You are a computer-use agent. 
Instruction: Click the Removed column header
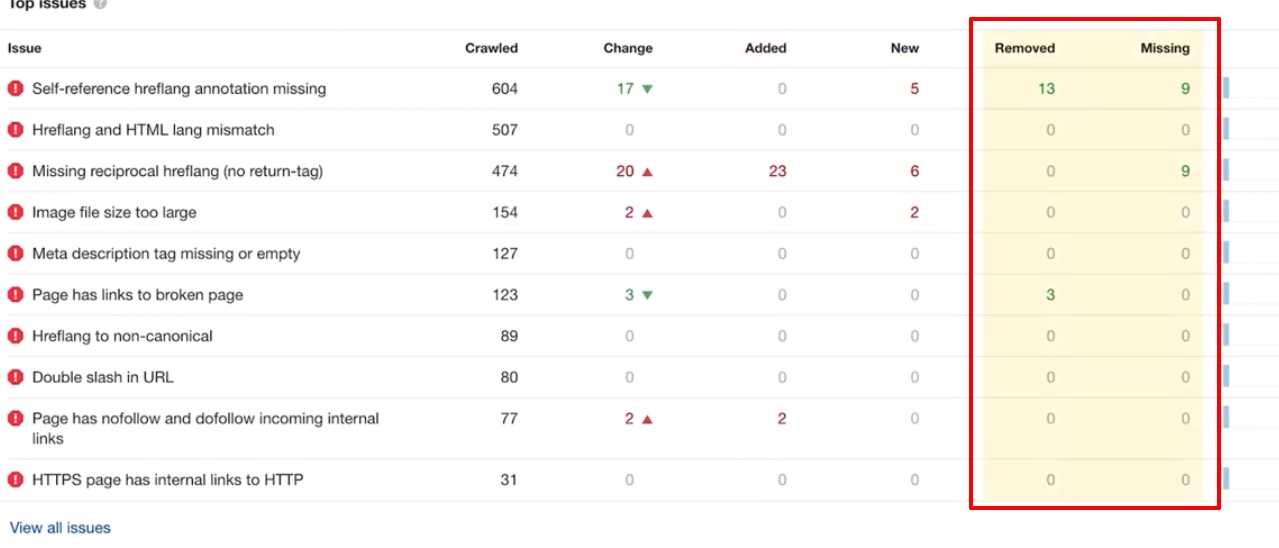click(1024, 48)
